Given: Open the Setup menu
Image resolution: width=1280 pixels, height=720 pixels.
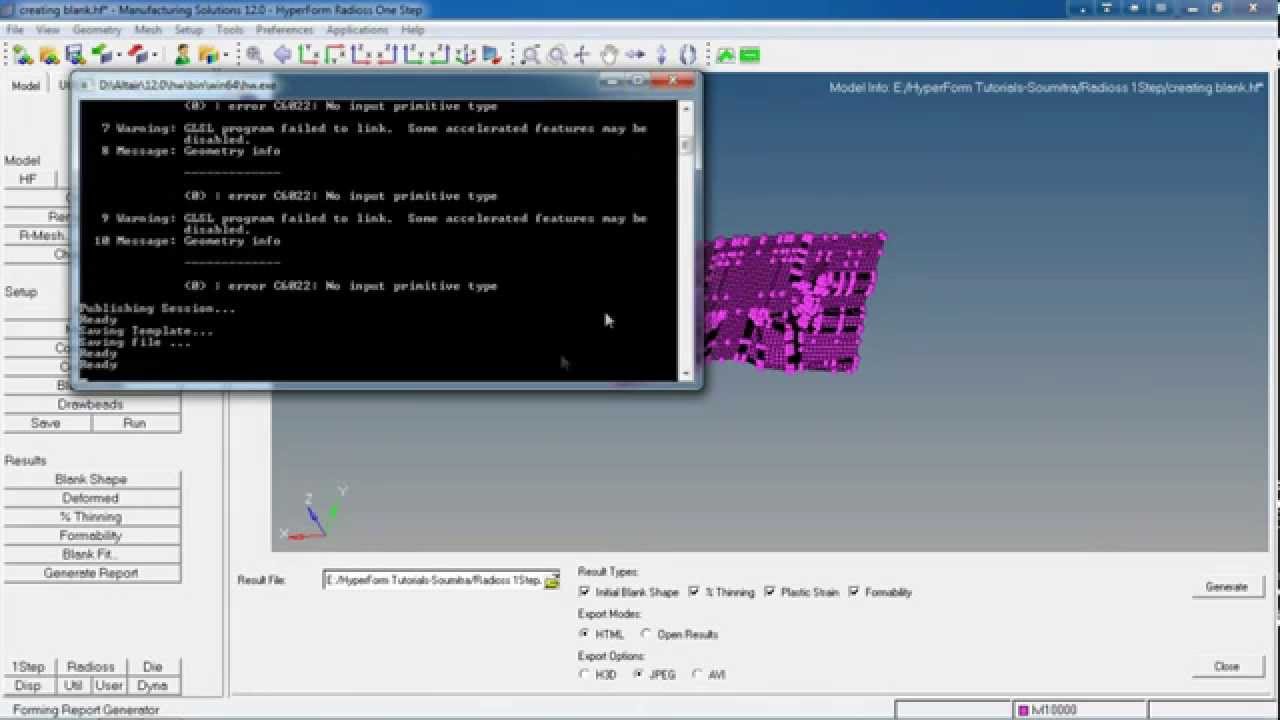Looking at the screenshot, I should click(x=188, y=30).
